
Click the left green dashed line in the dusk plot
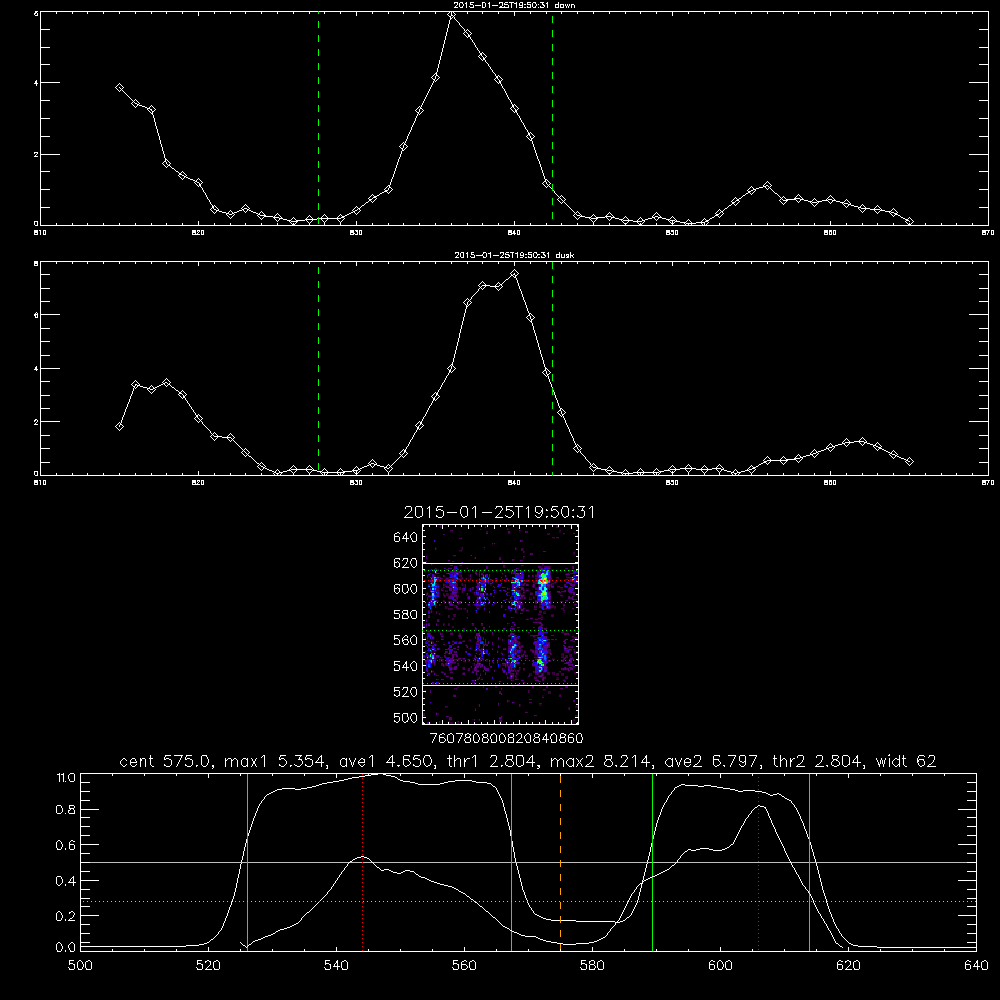(318, 369)
